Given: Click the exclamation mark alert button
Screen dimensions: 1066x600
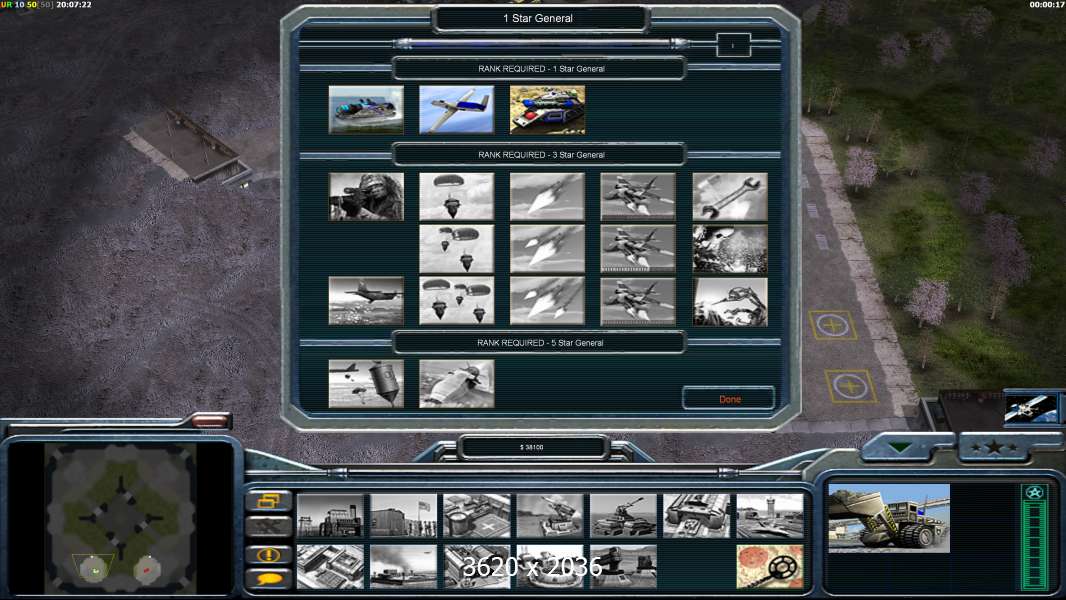Looking at the screenshot, I should (269, 554).
